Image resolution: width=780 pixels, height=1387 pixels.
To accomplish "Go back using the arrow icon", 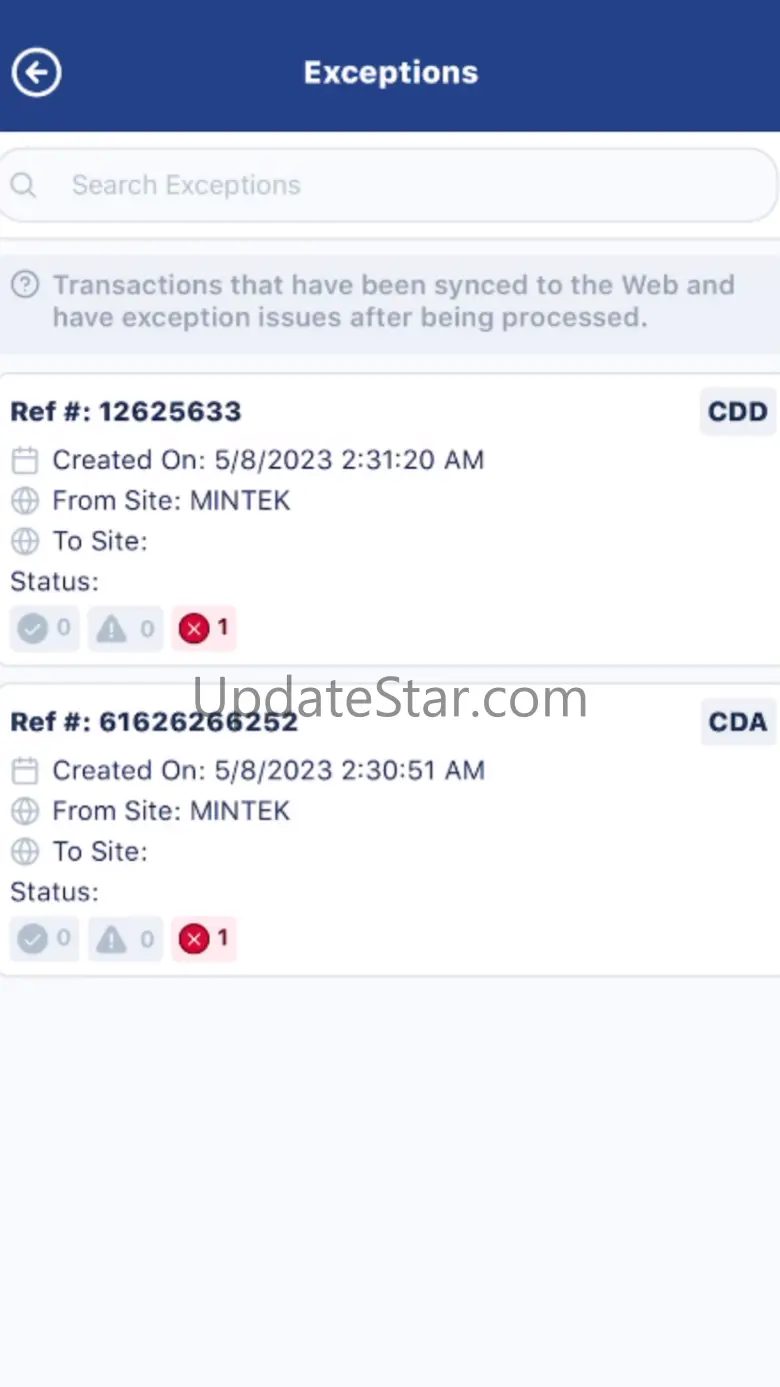I will pos(36,72).
